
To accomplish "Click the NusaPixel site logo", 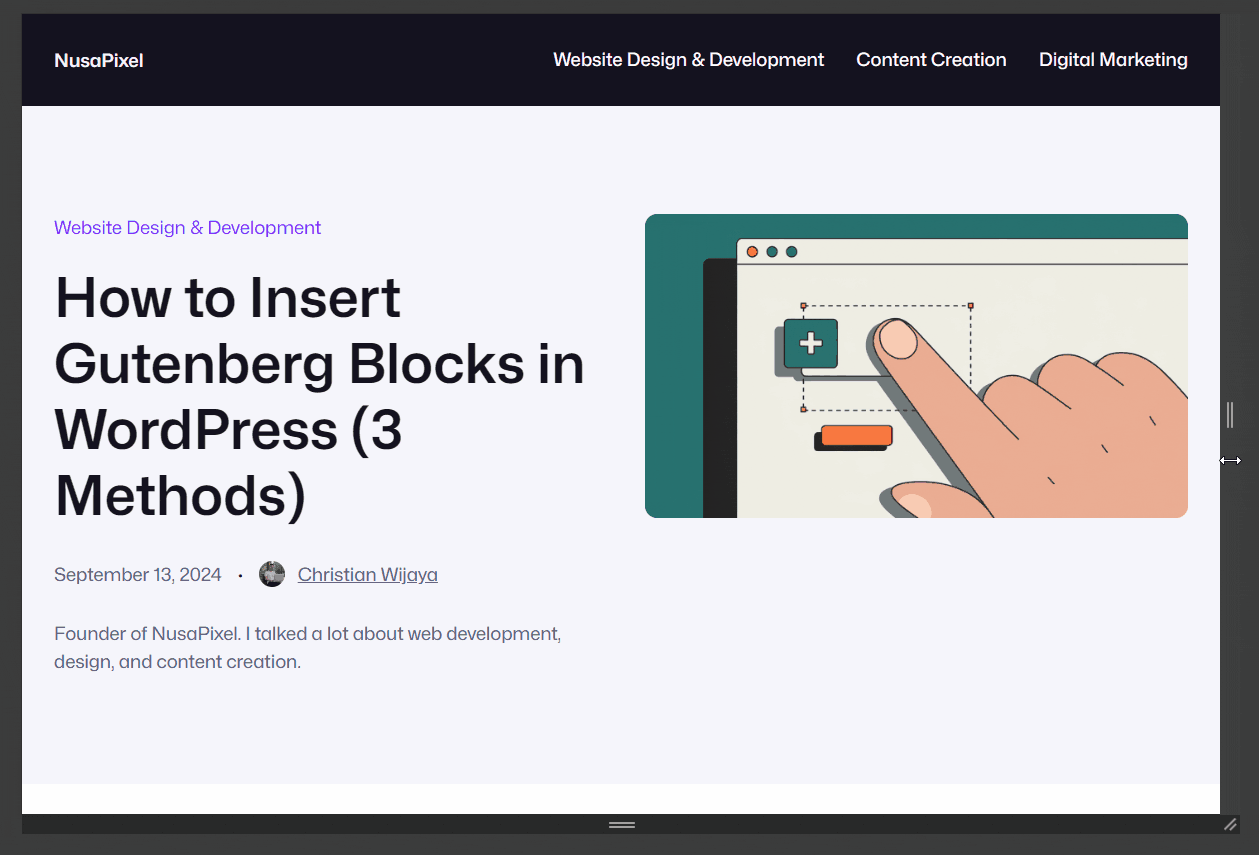I will coord(99,61).
